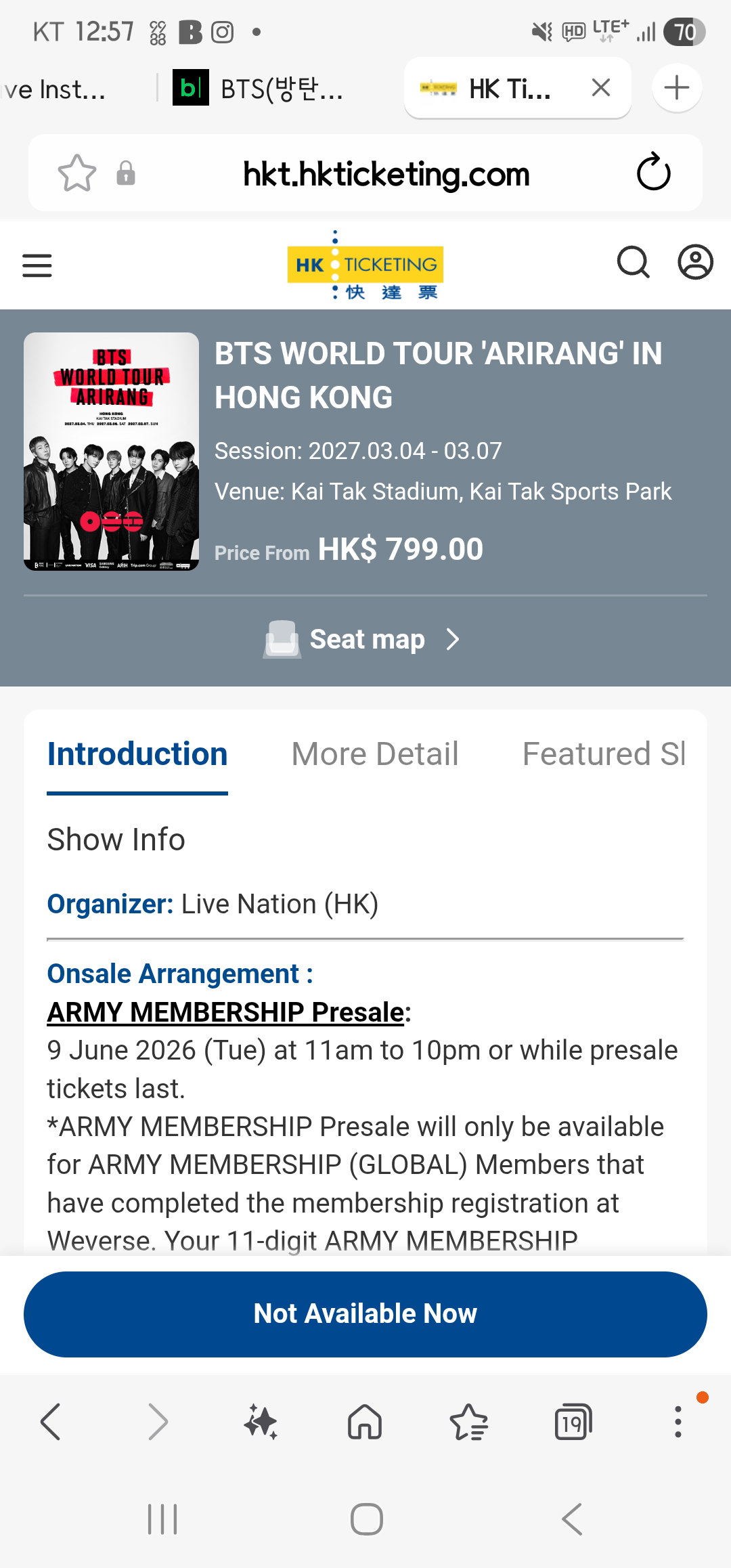Open the user account profile icon
The width and height of the screenshot is (731, 1568).
[x=696, y=262]
